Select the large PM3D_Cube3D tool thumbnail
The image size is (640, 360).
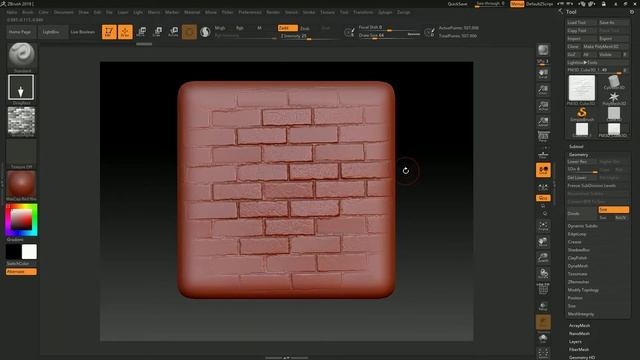(582, 88)
